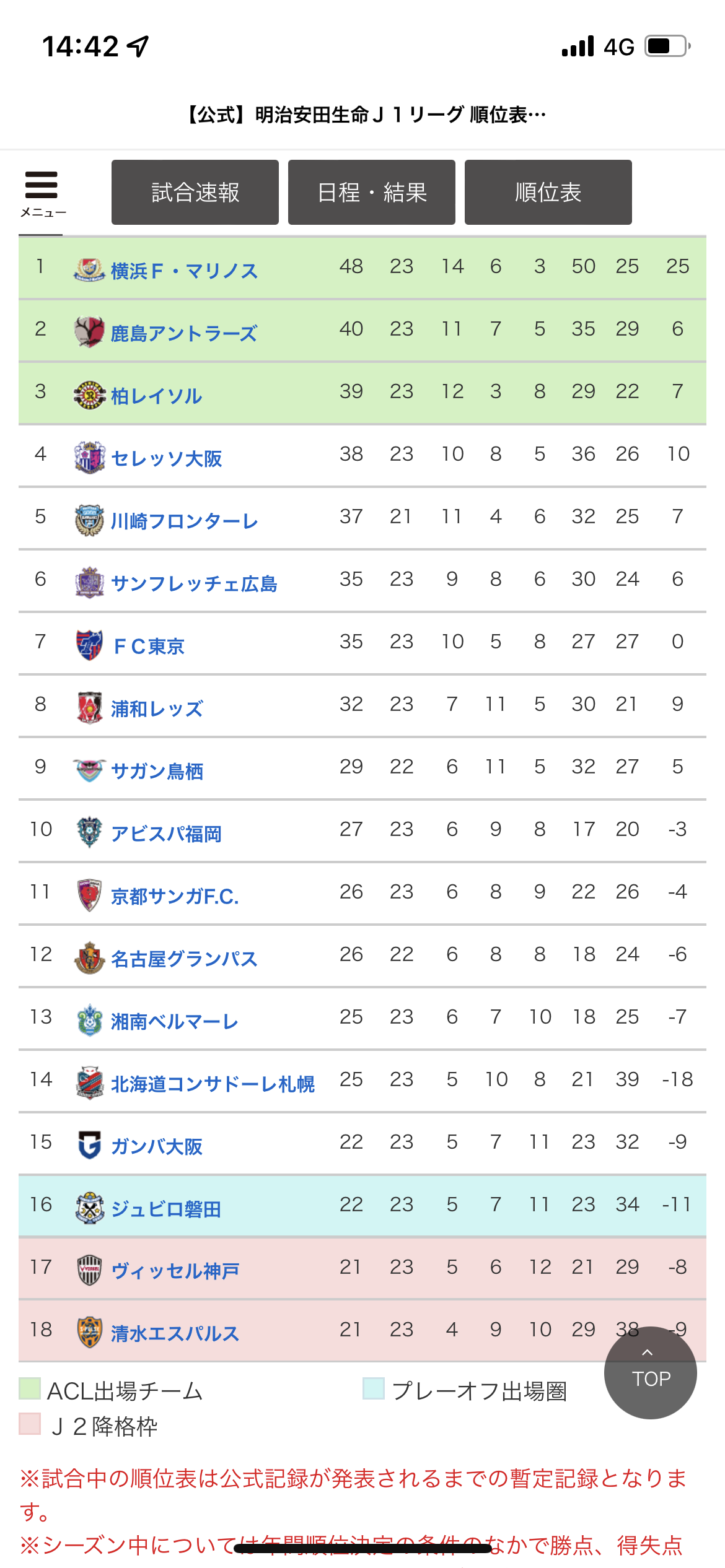Tap the Yokohama F. Marinos team crest
This screenshot has width=725, height=1568.
point(89,270)
